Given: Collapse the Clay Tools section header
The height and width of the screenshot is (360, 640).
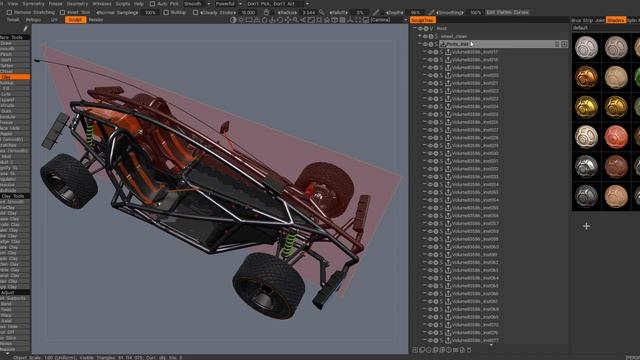Looking at the screenshot, I should pos(15,196).
